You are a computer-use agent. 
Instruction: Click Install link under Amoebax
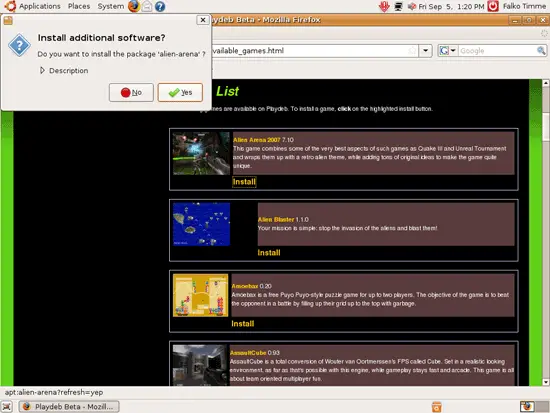(x=243, y=324)
